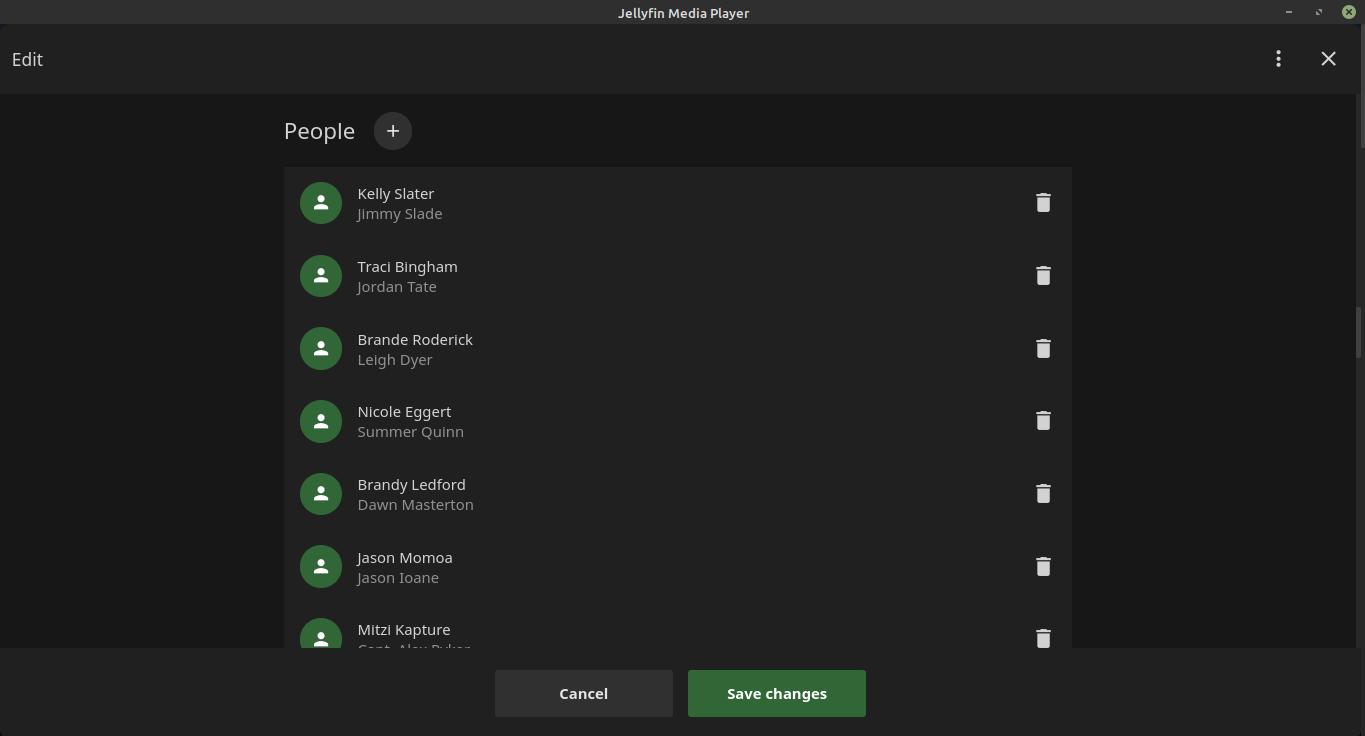Select the Traci Bingham avatar icon
Viewport: 1365px width, 736px height.
[321, 276]
